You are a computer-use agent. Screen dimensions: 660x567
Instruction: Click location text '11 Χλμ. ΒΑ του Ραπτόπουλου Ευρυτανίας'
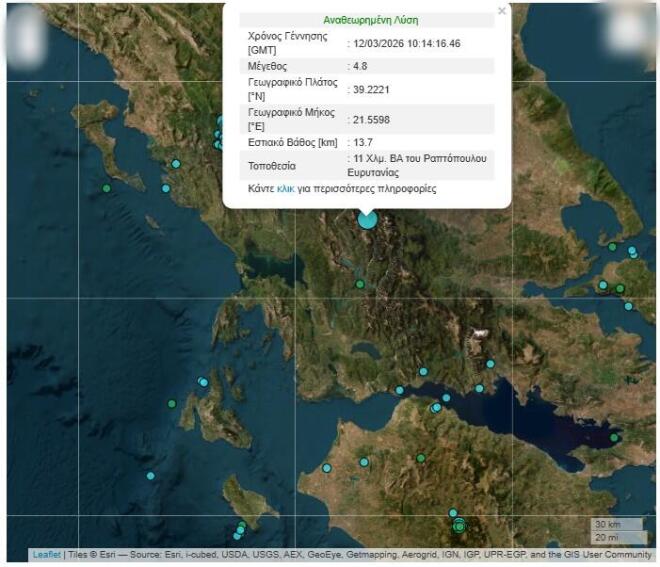pos(417,165)
